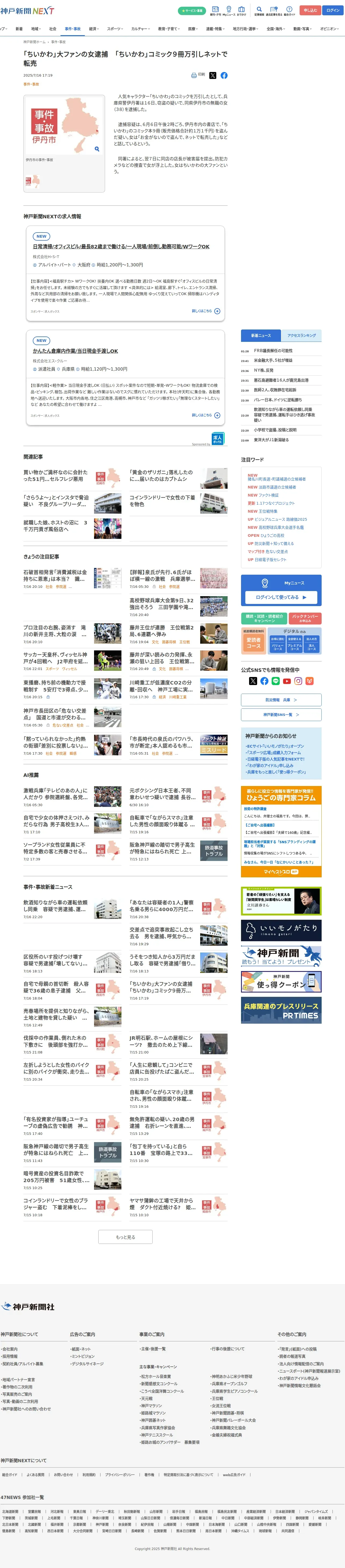Open the official YouTube channel icon

point(286,681)
